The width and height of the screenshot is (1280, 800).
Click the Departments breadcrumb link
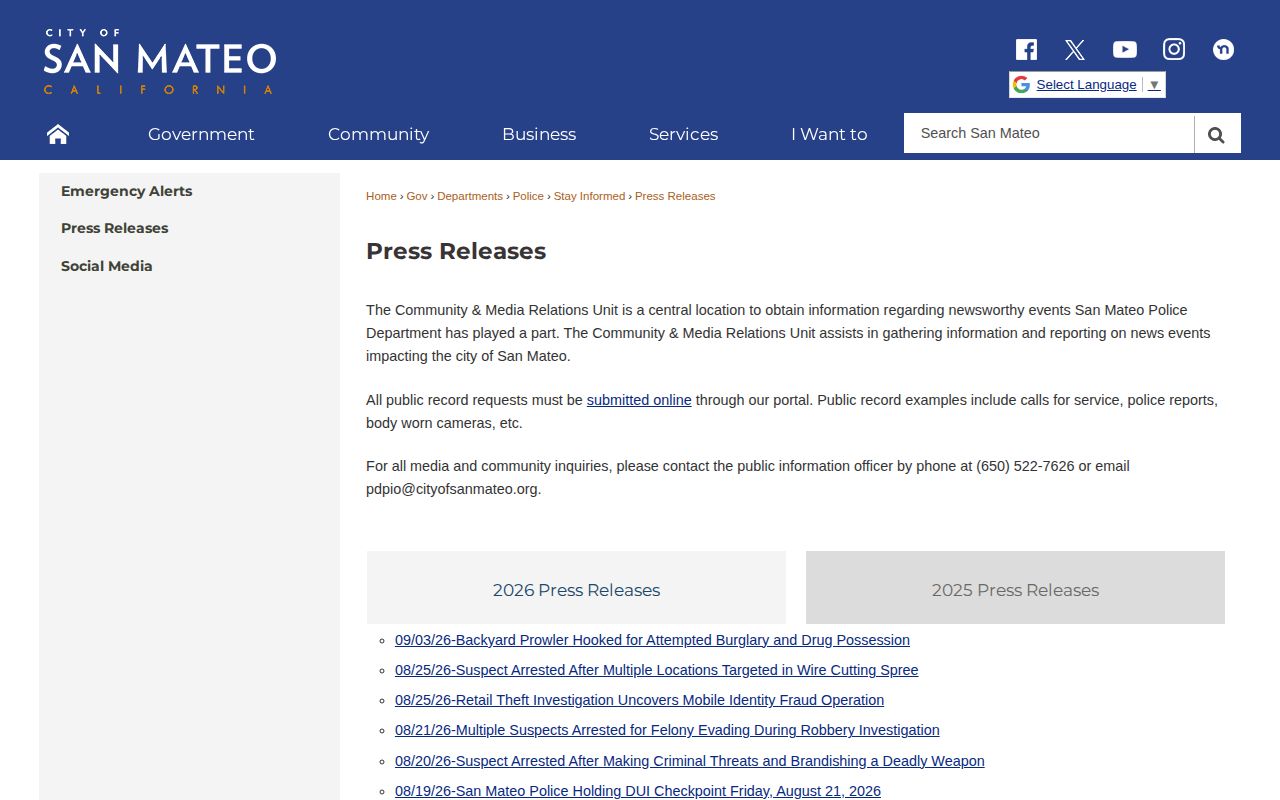[470, 196]
